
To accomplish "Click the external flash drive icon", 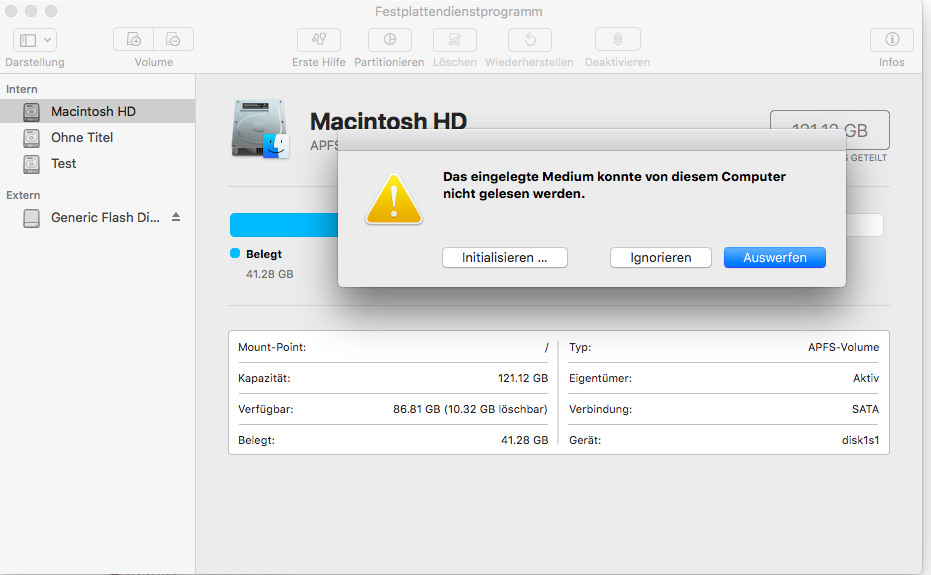I will coord(31,218).
